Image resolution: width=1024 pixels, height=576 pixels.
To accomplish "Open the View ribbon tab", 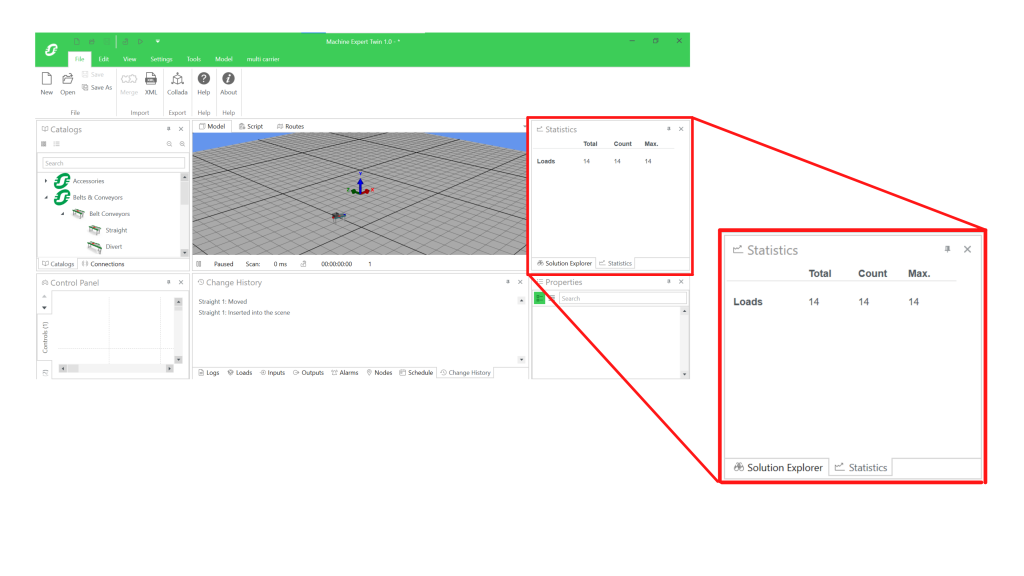I will [x=129, y=59].
